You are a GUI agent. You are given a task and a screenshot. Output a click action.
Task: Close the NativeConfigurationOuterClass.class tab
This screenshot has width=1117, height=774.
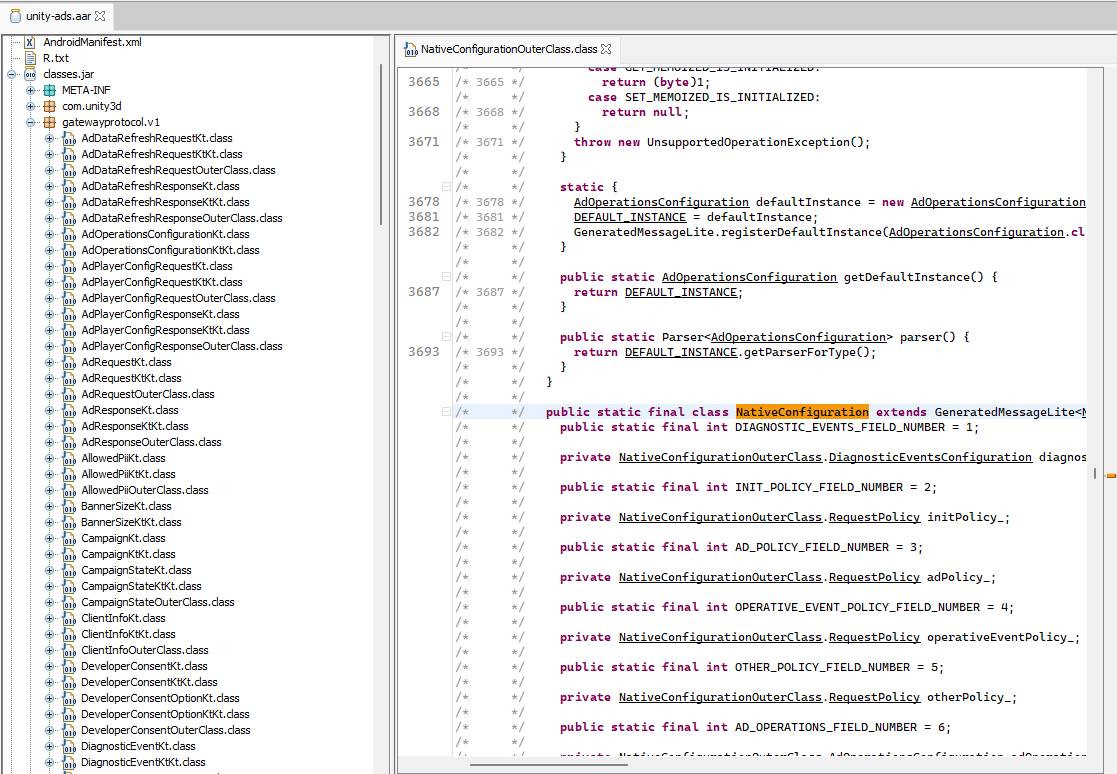tap(606, 48)
